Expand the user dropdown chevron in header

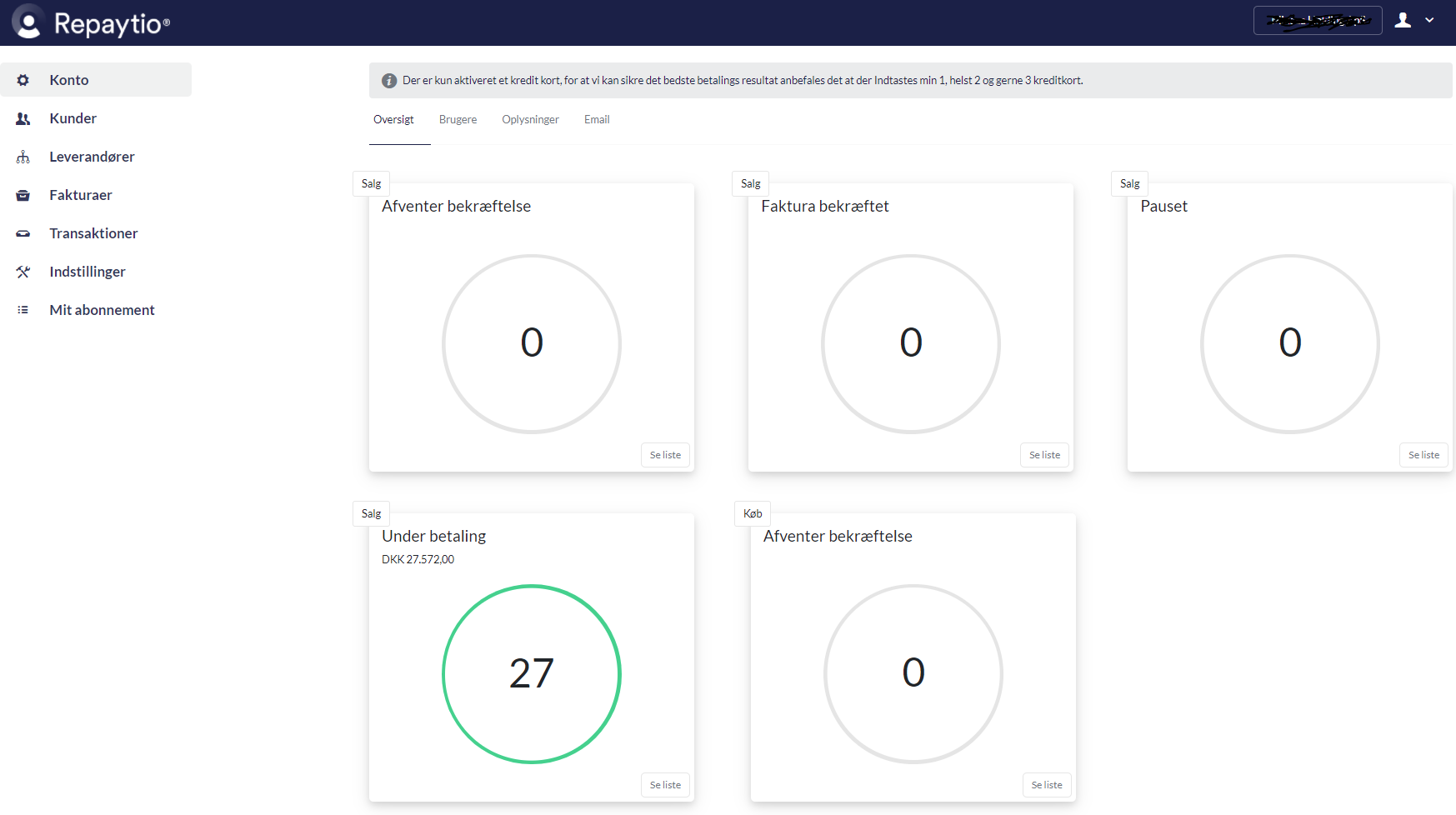(1429, 21)
